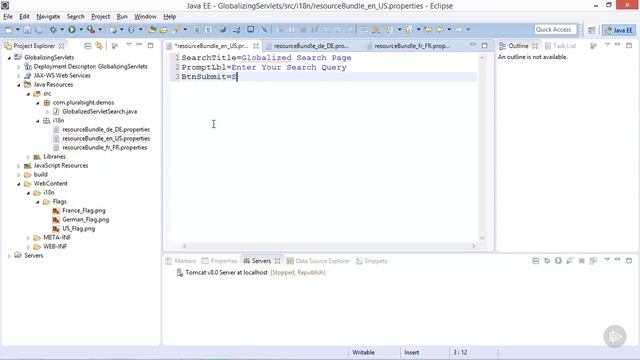Click the green Run button icon
Screen dimensions: 640x360
[x=72, y=29]
